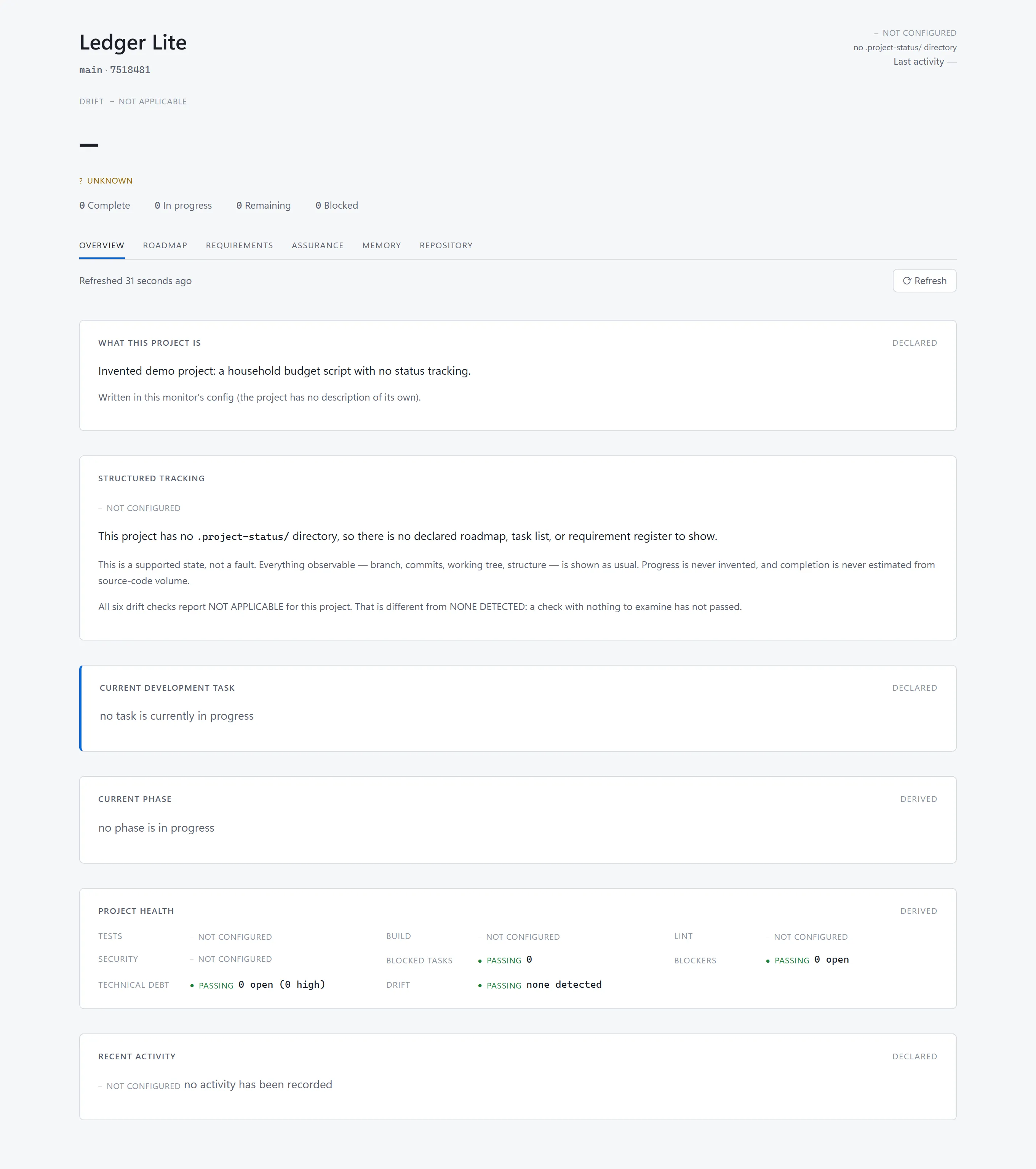Click the Refresh button
The image size is (1036, 1169).
tap(924, 281)
